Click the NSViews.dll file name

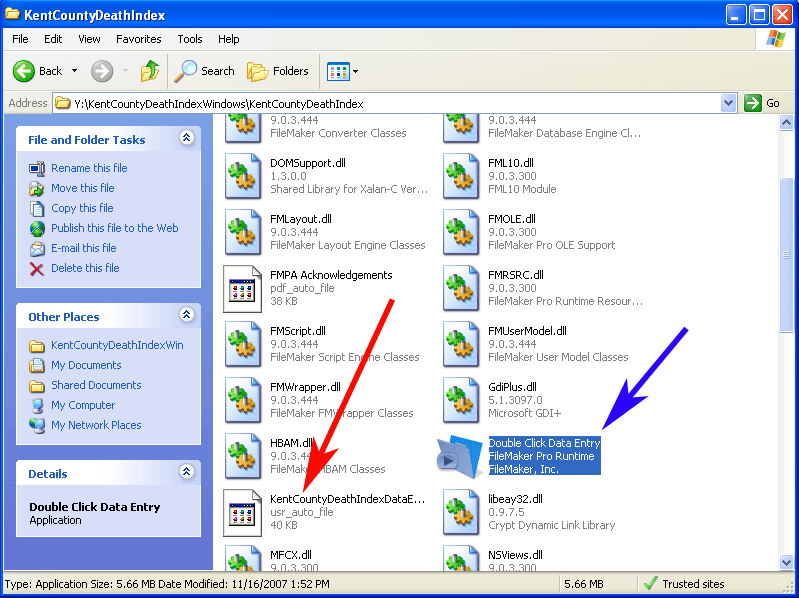tap(515, 555)
